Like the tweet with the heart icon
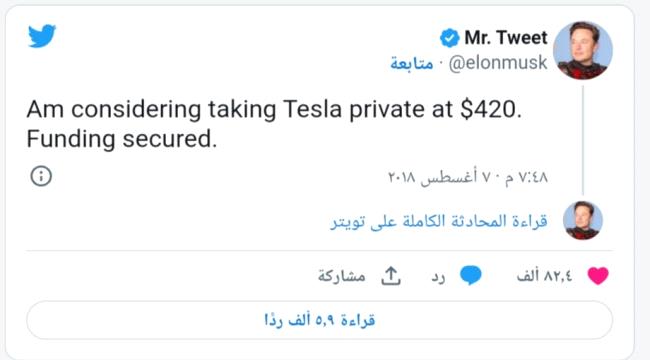The image size is (650, 360). coord(598,276)
